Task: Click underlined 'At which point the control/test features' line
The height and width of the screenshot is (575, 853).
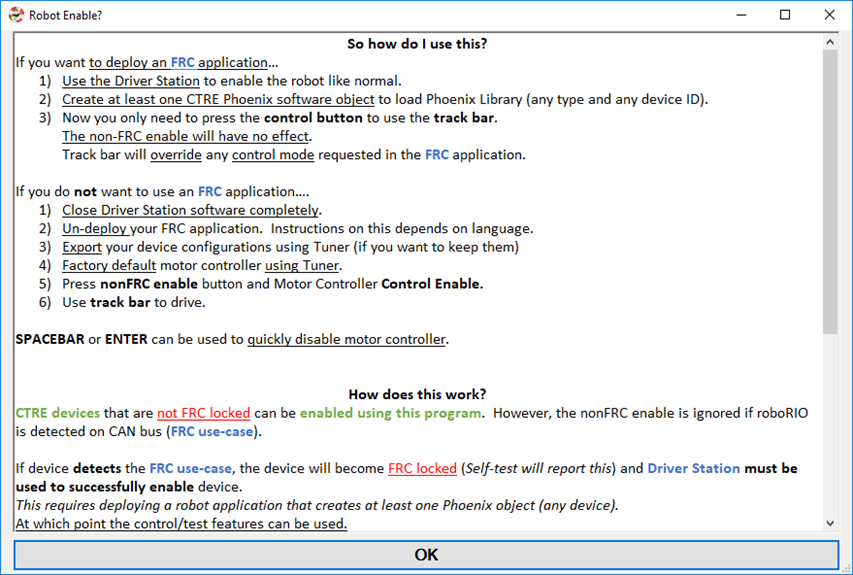Action: click(x=181, y=524)
